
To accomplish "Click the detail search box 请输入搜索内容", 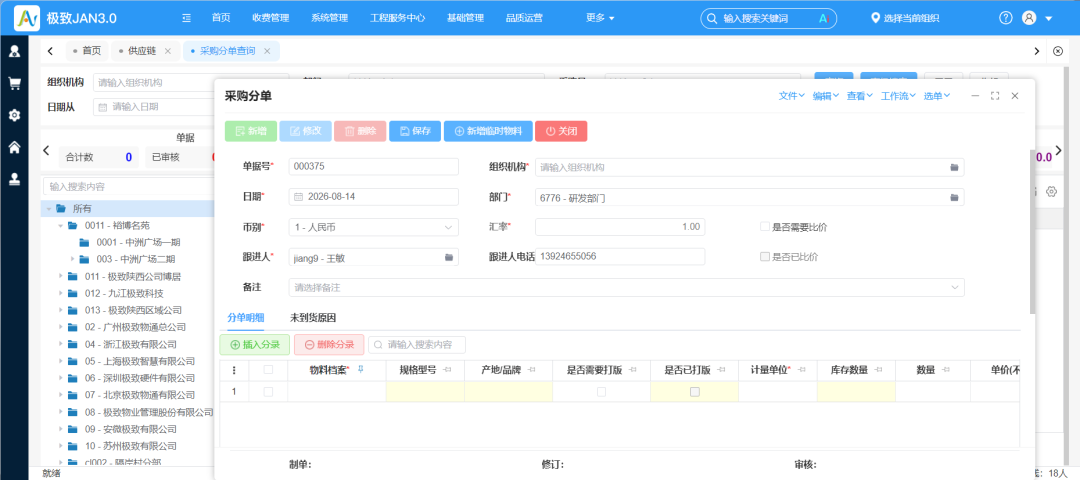I will [417, 345].
